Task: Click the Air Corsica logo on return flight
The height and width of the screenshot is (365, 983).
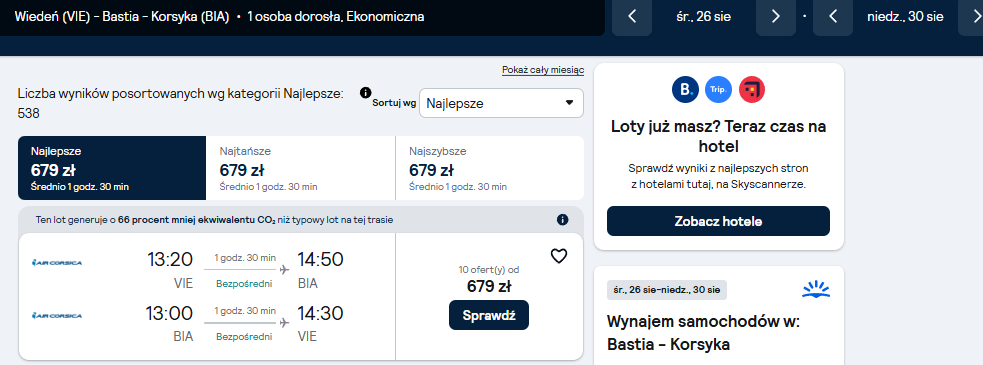Action: (x=57, y=315)
